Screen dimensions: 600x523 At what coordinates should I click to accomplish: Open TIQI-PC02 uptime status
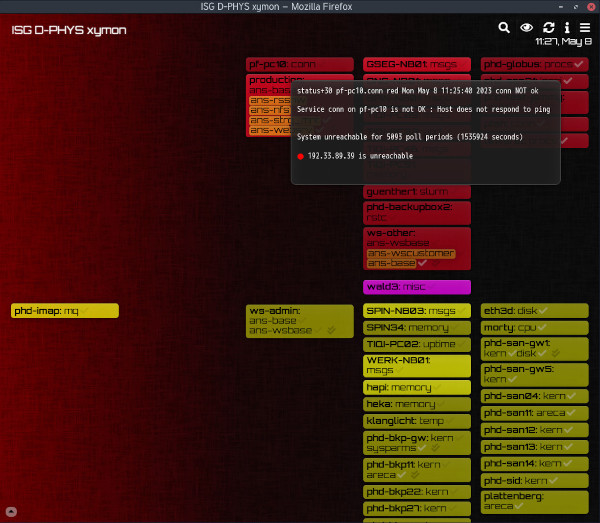tap(417, 344)
